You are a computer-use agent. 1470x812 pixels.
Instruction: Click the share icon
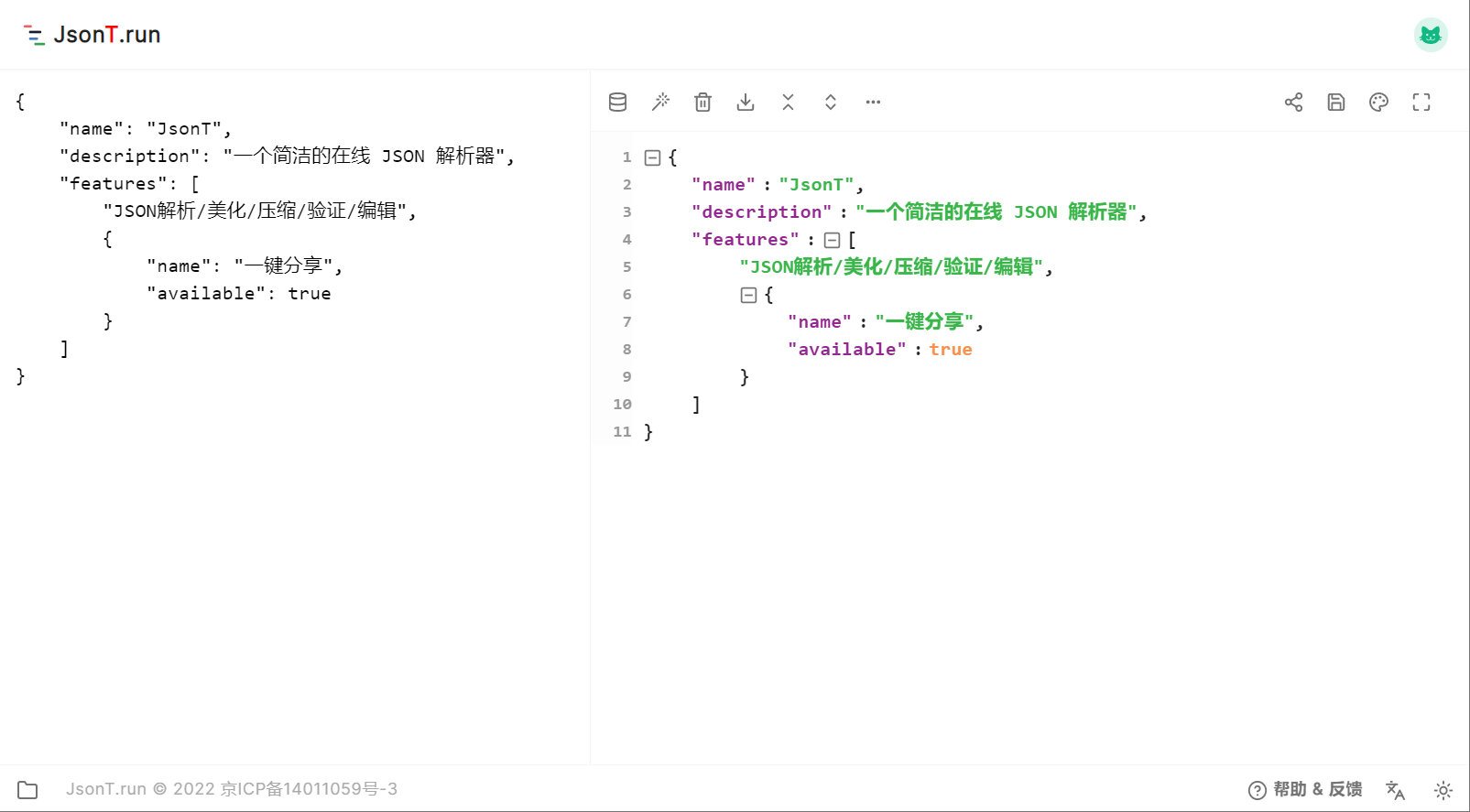1293,103
